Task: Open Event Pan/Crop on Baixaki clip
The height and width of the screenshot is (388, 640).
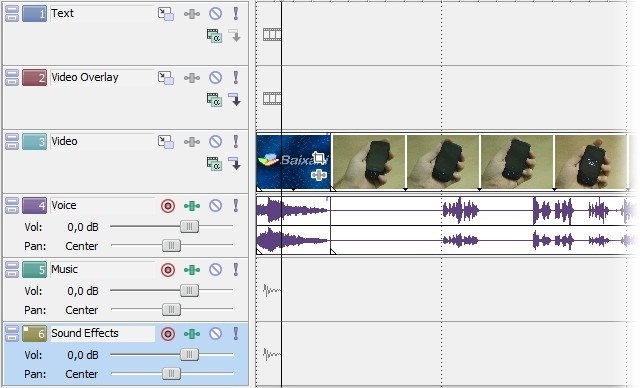Action: coord(319,158)
